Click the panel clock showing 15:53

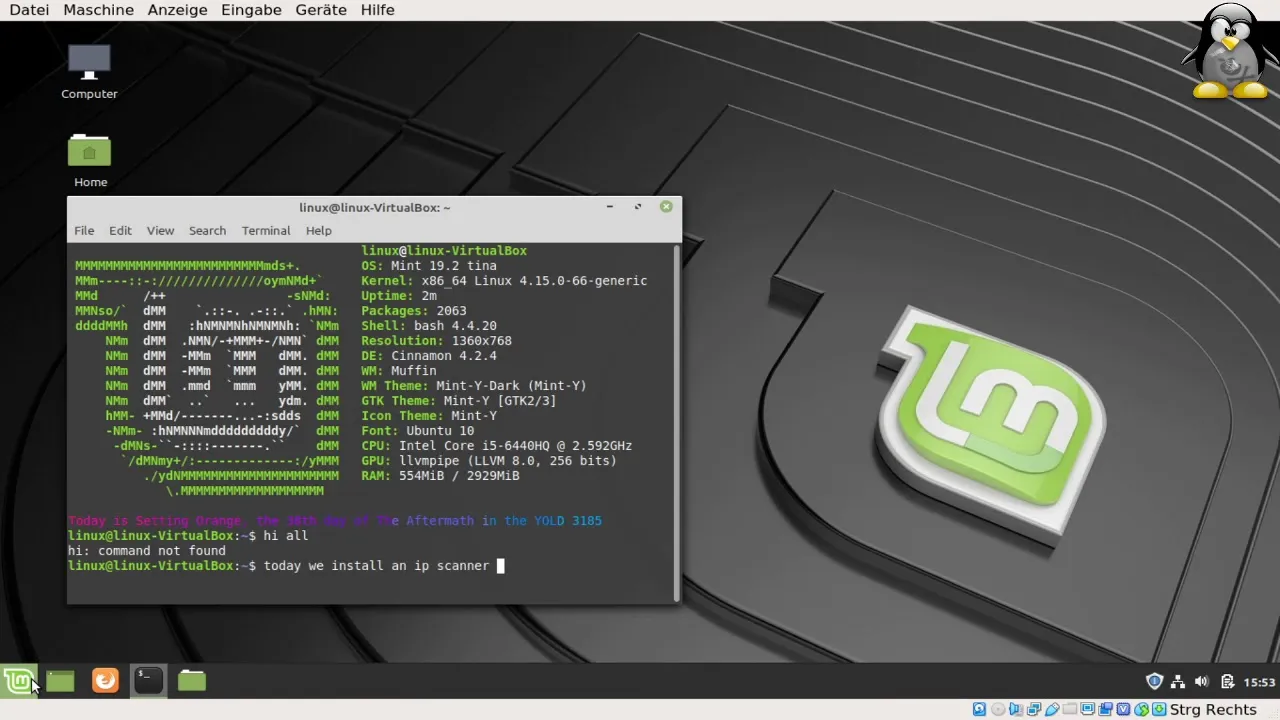[x=1259, y=683]
